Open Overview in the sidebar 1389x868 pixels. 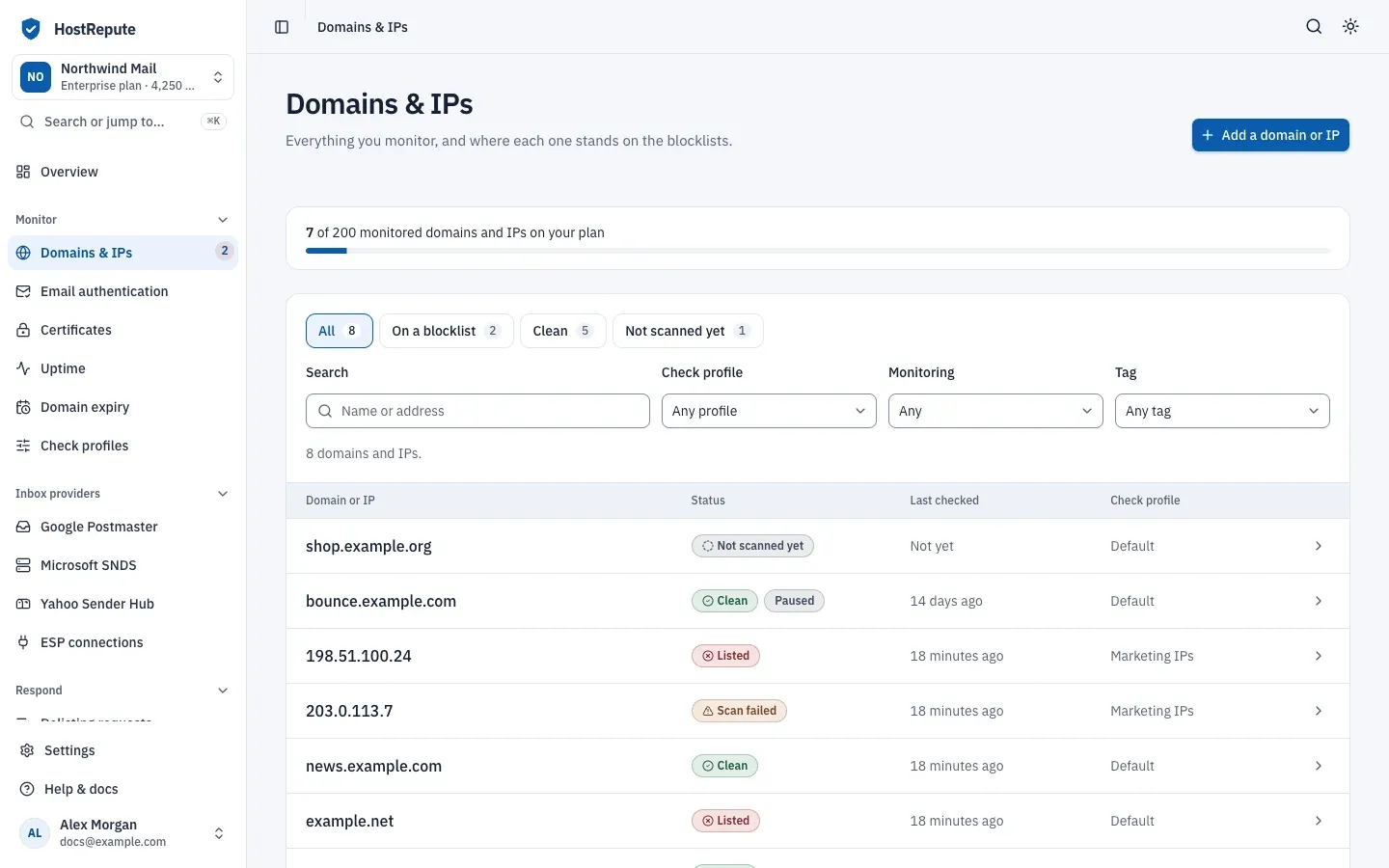coord(123,172)
